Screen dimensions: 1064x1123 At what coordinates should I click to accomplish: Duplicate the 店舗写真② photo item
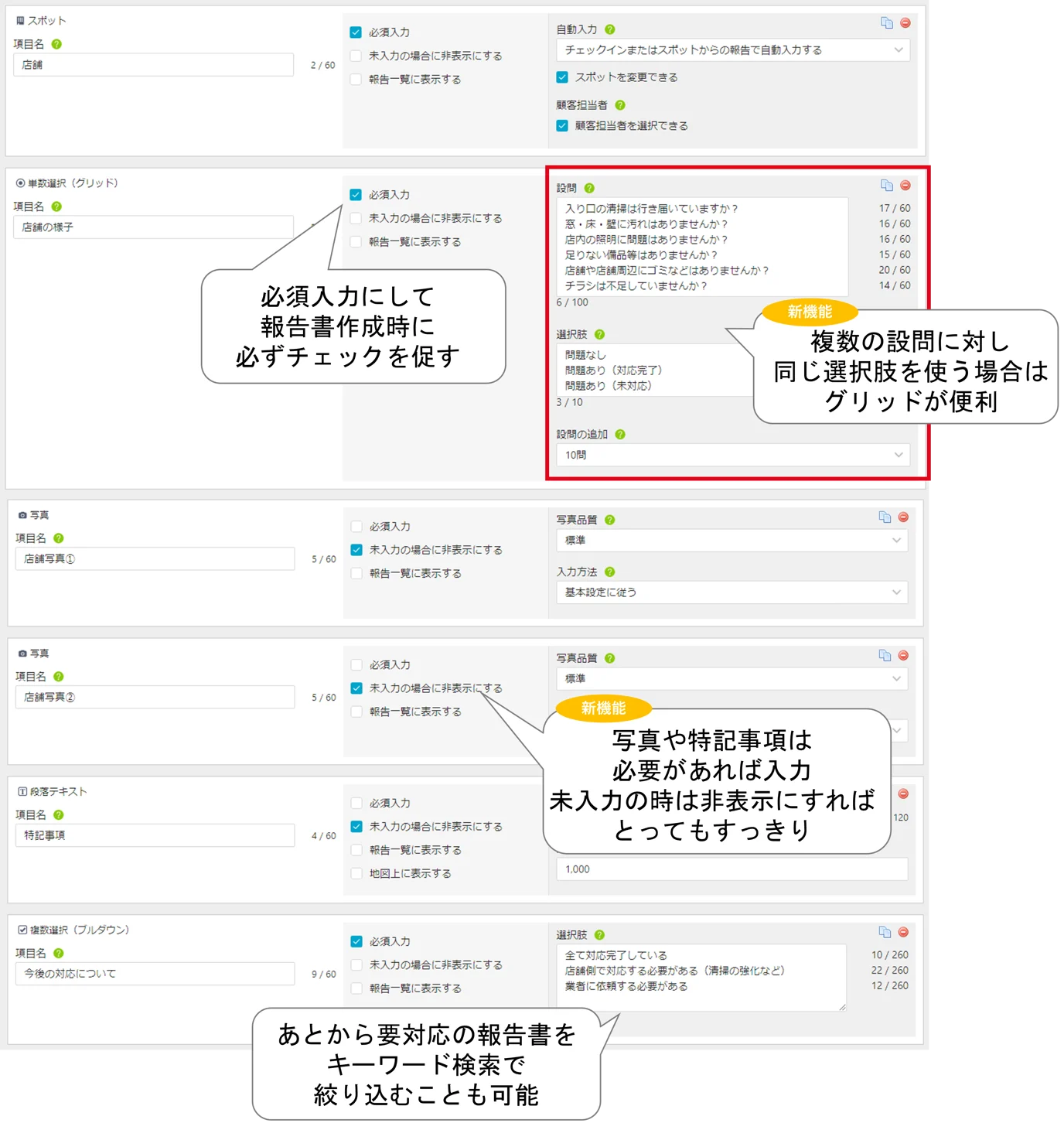point(885,656)
